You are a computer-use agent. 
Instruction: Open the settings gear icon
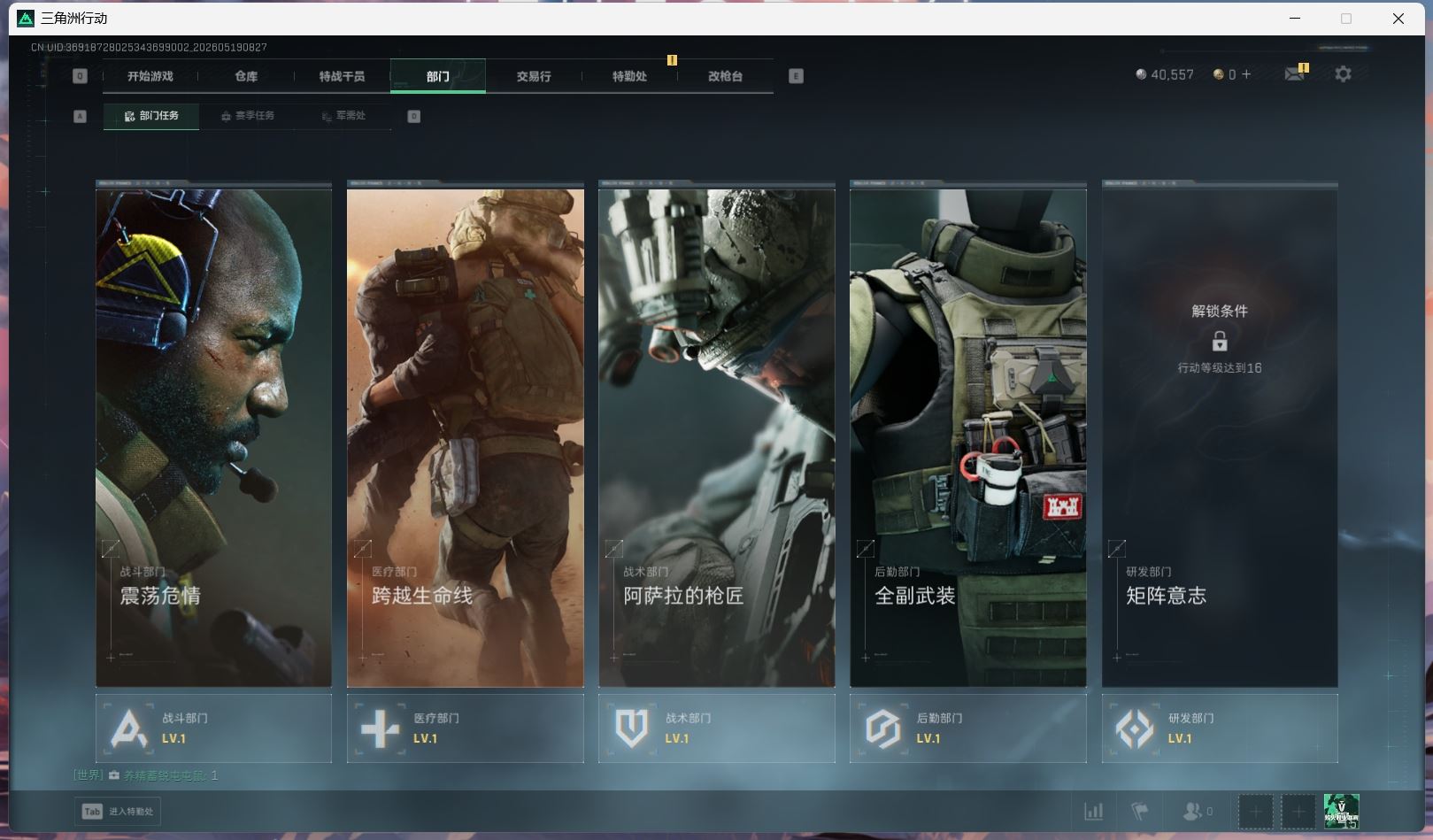pyautogui.click(x=1343, y=74)
